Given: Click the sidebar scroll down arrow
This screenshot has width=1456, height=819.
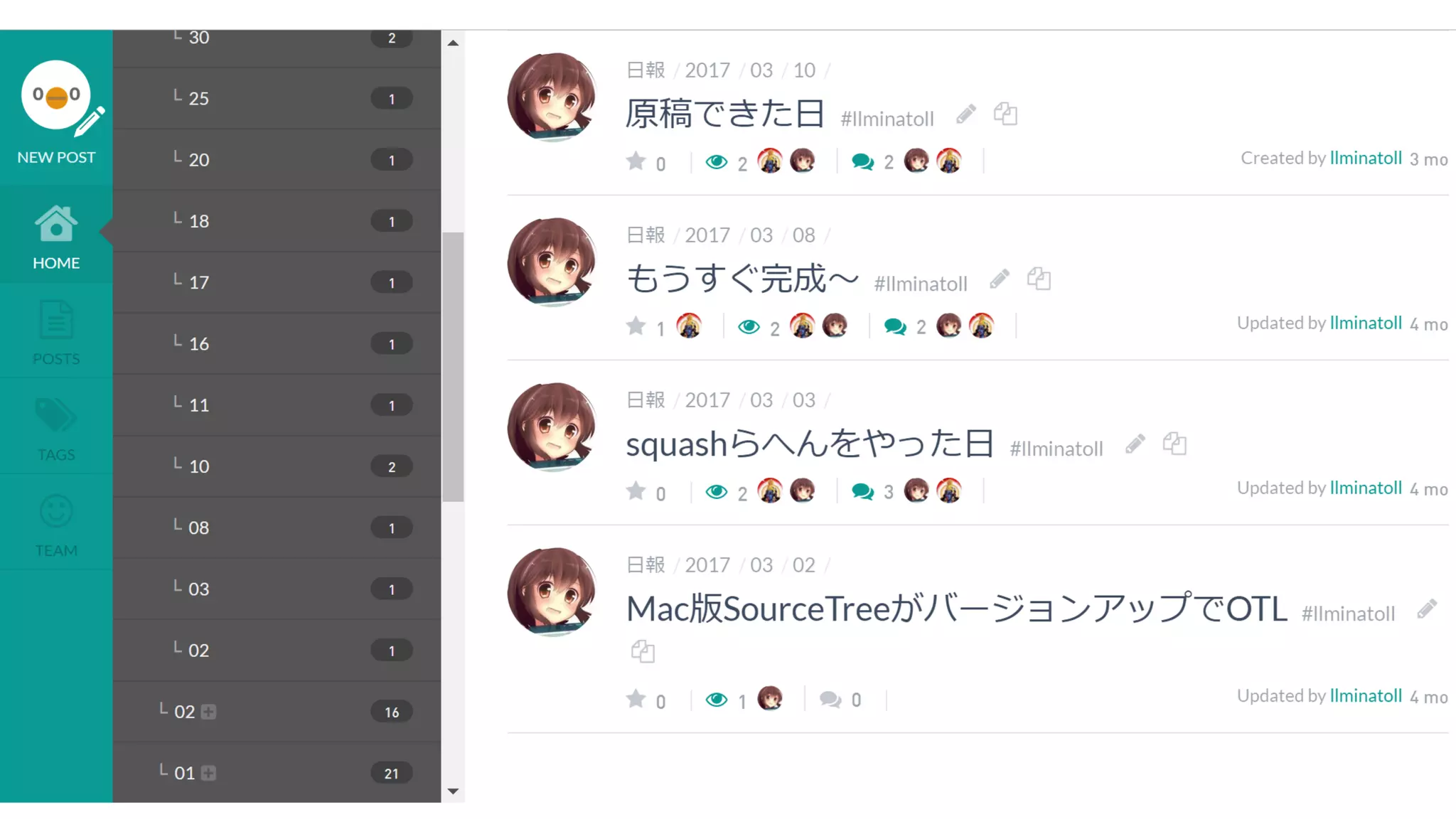Looking at the screenshot, I should point(453,791).
